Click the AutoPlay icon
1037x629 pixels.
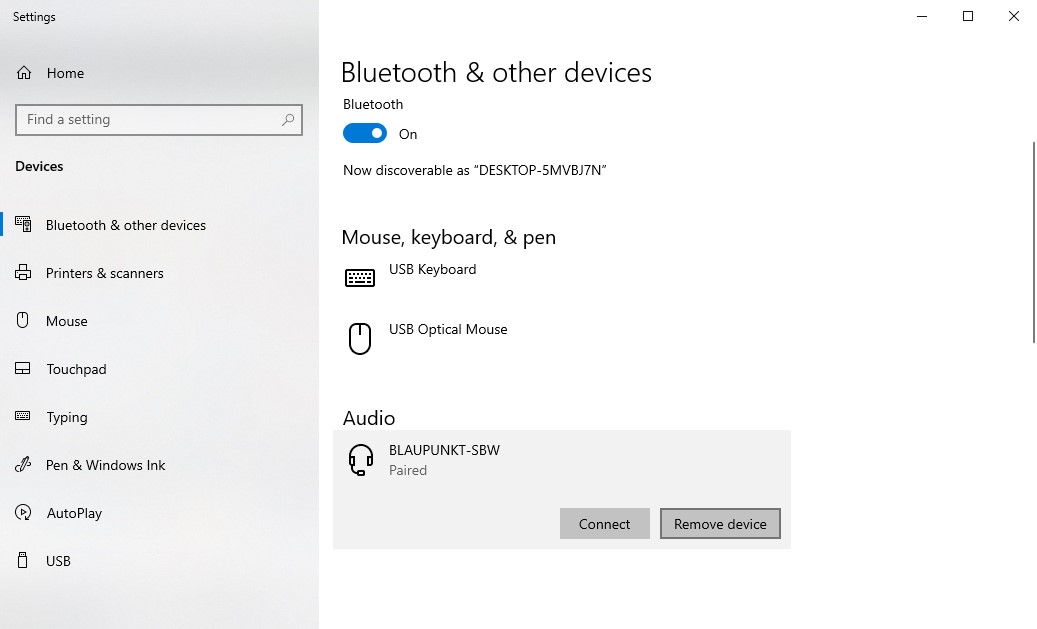coord(23,513)
